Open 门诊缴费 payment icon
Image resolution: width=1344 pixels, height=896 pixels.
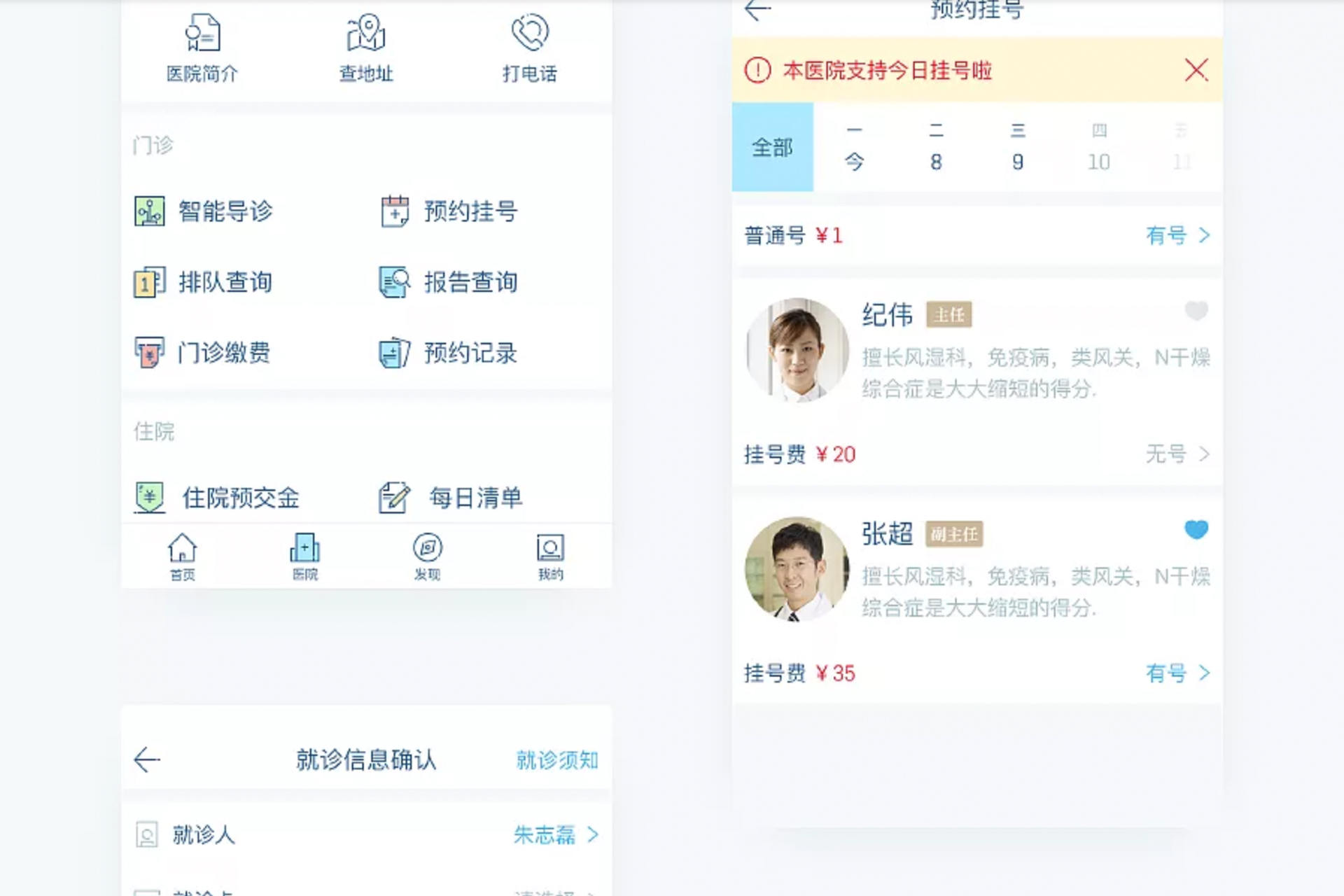149,353
